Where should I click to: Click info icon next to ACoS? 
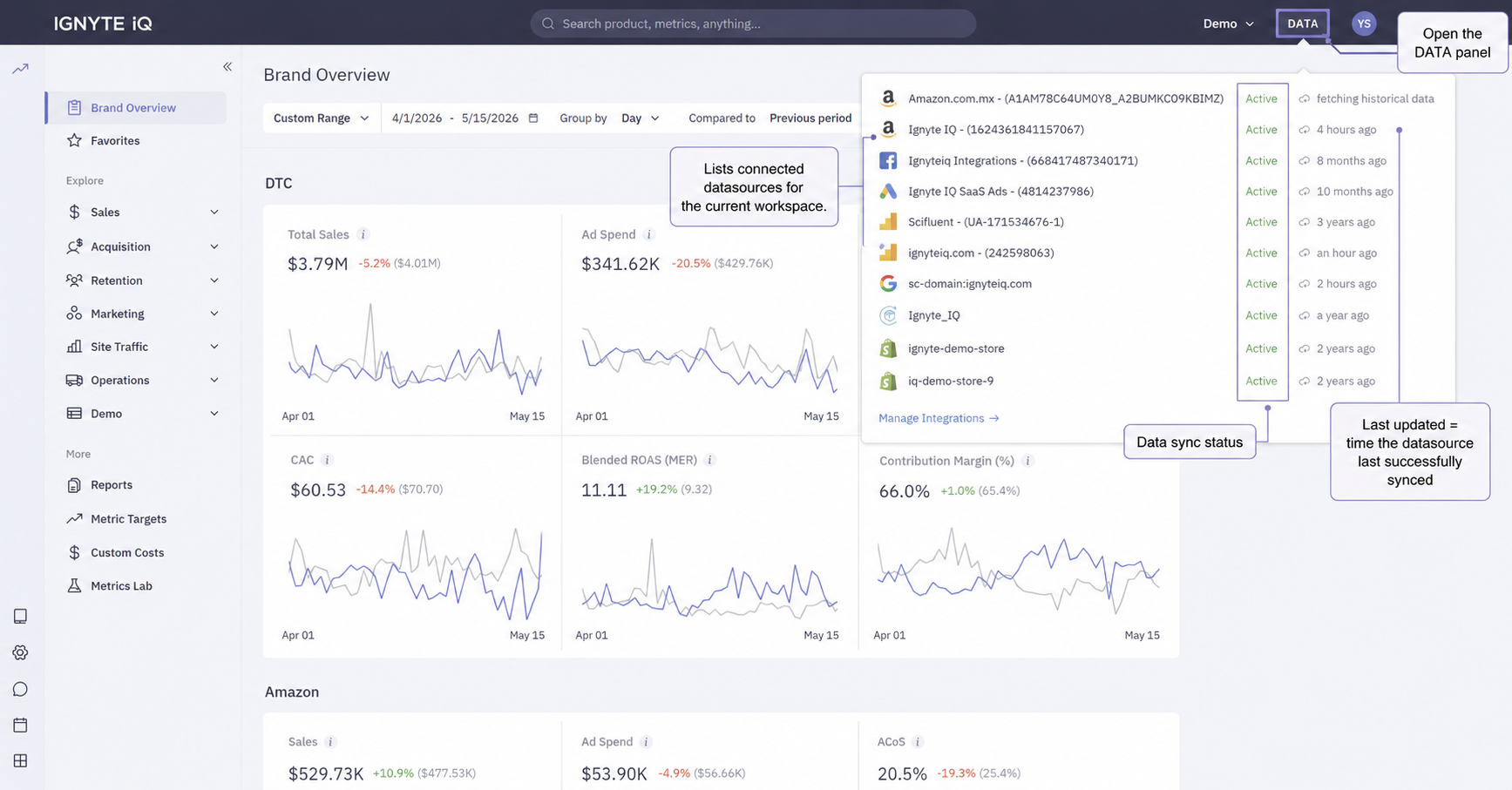[x=918, y=742]
